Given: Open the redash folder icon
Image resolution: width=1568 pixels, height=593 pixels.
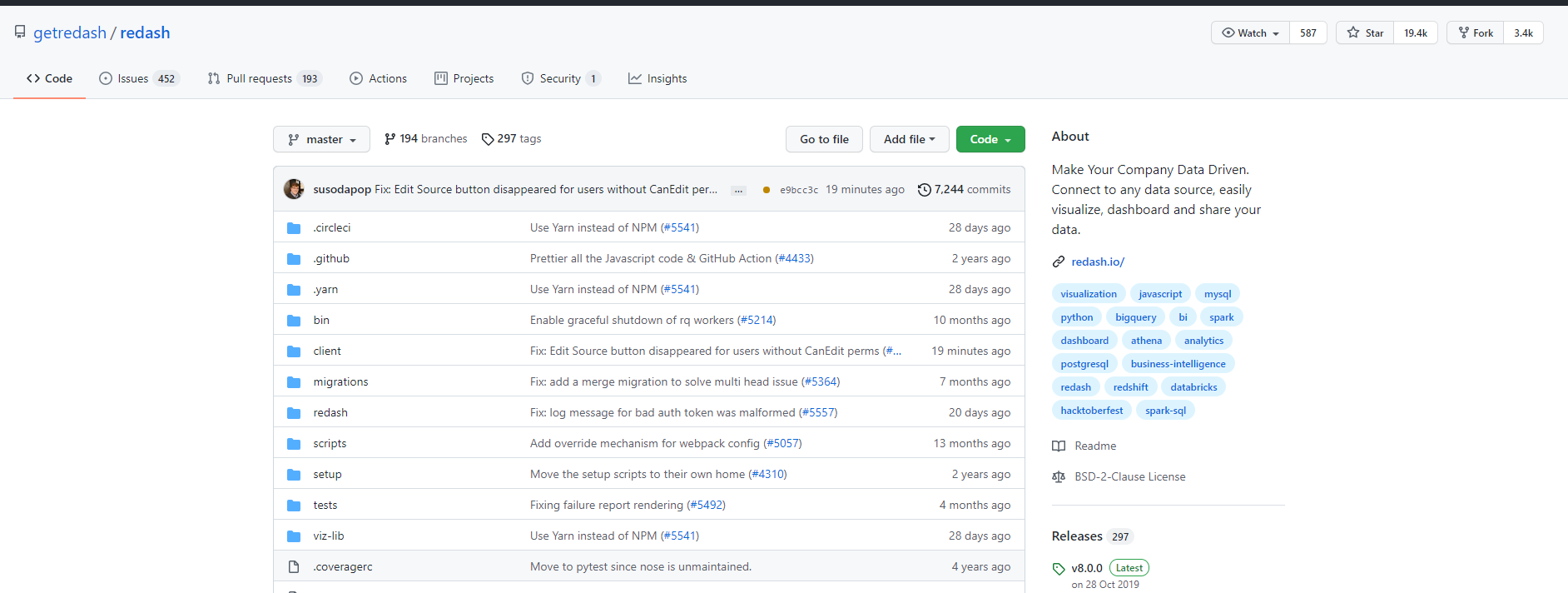Looking at the screenshot, I should click(294, 413).
